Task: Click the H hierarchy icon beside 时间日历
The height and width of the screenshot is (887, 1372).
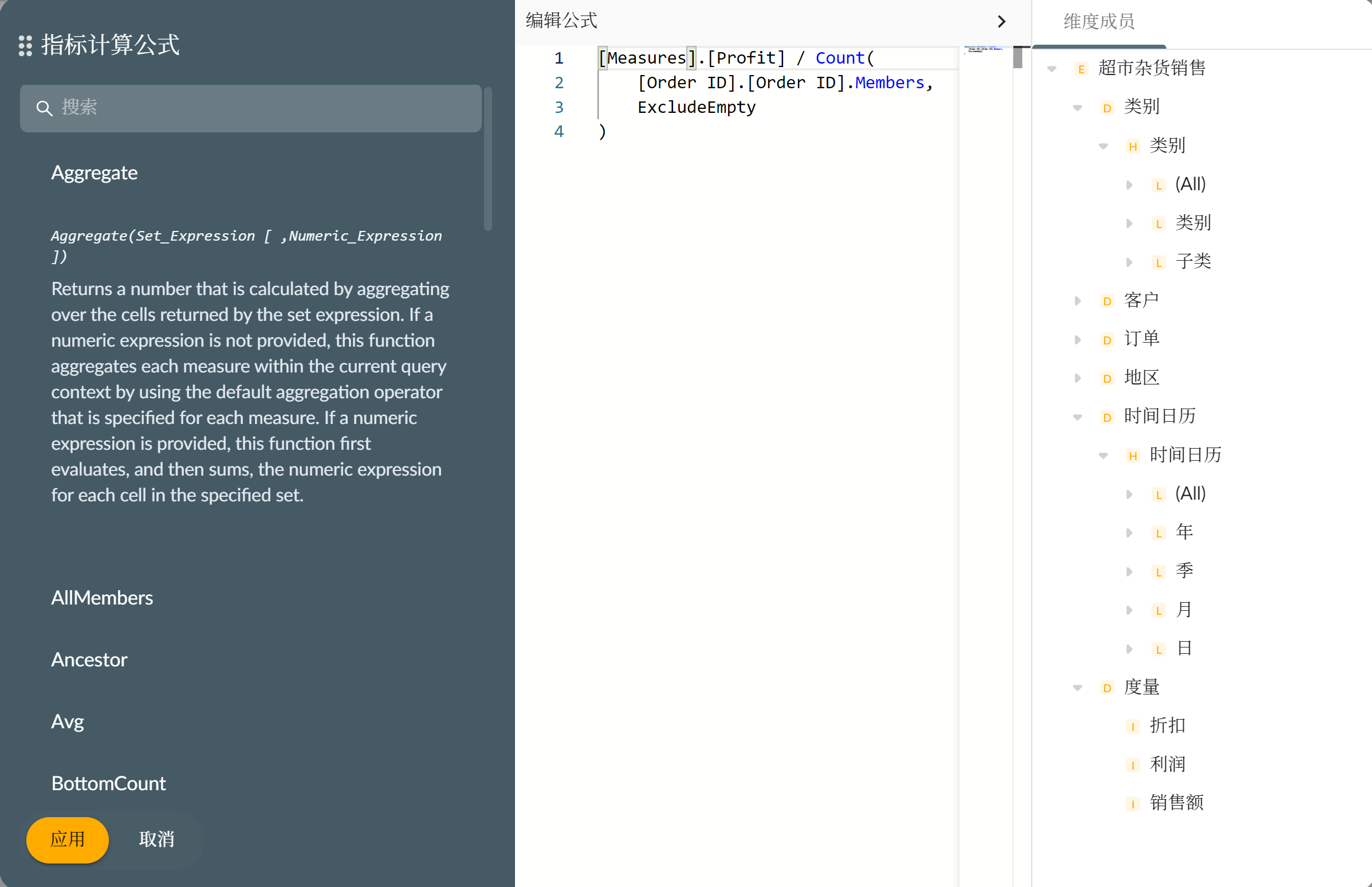Action: [1132, 456]
